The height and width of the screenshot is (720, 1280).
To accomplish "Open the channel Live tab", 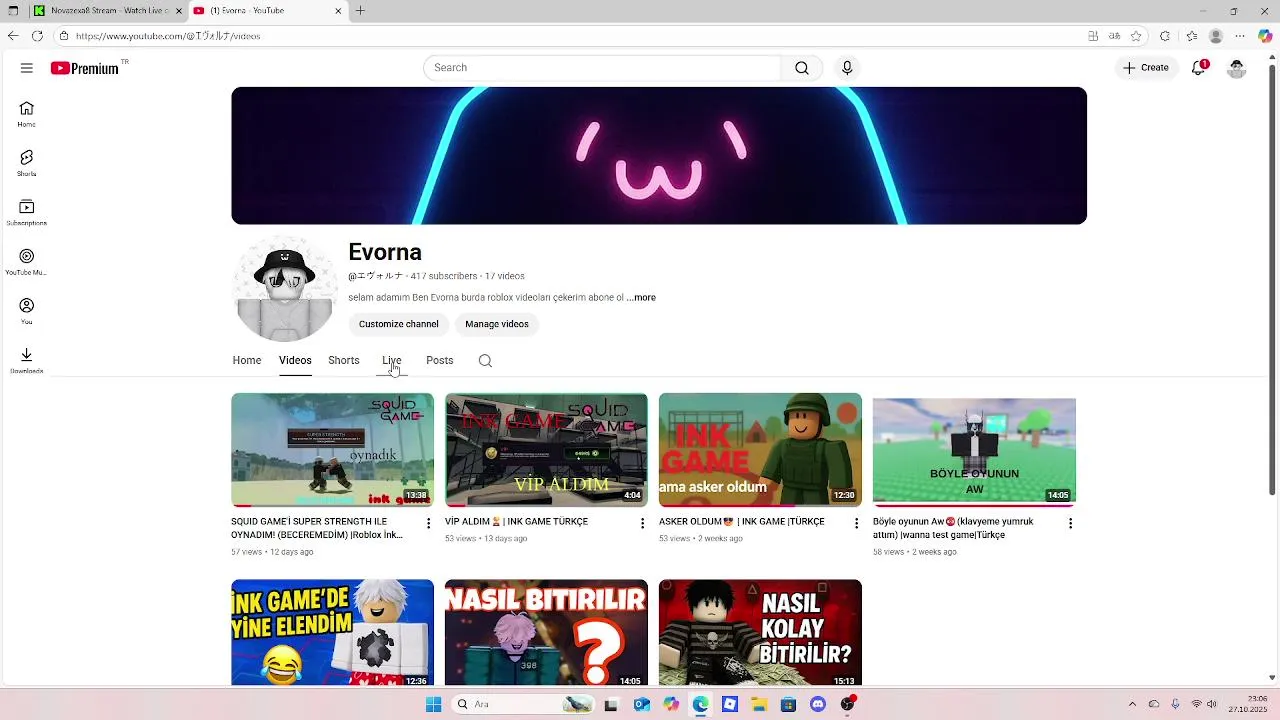I will [391, 361].
